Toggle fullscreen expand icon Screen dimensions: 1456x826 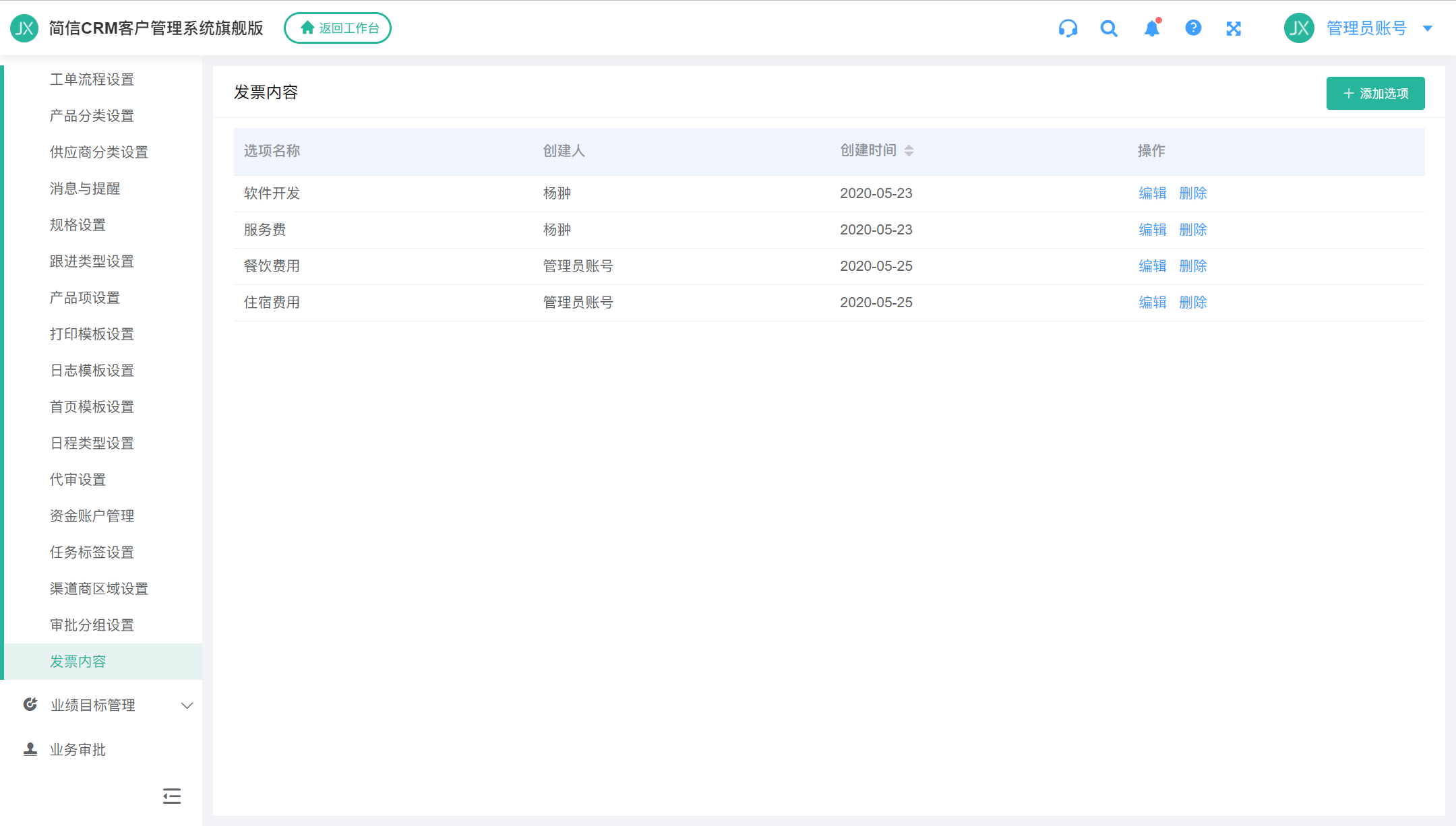click(x=1234, y=28)
